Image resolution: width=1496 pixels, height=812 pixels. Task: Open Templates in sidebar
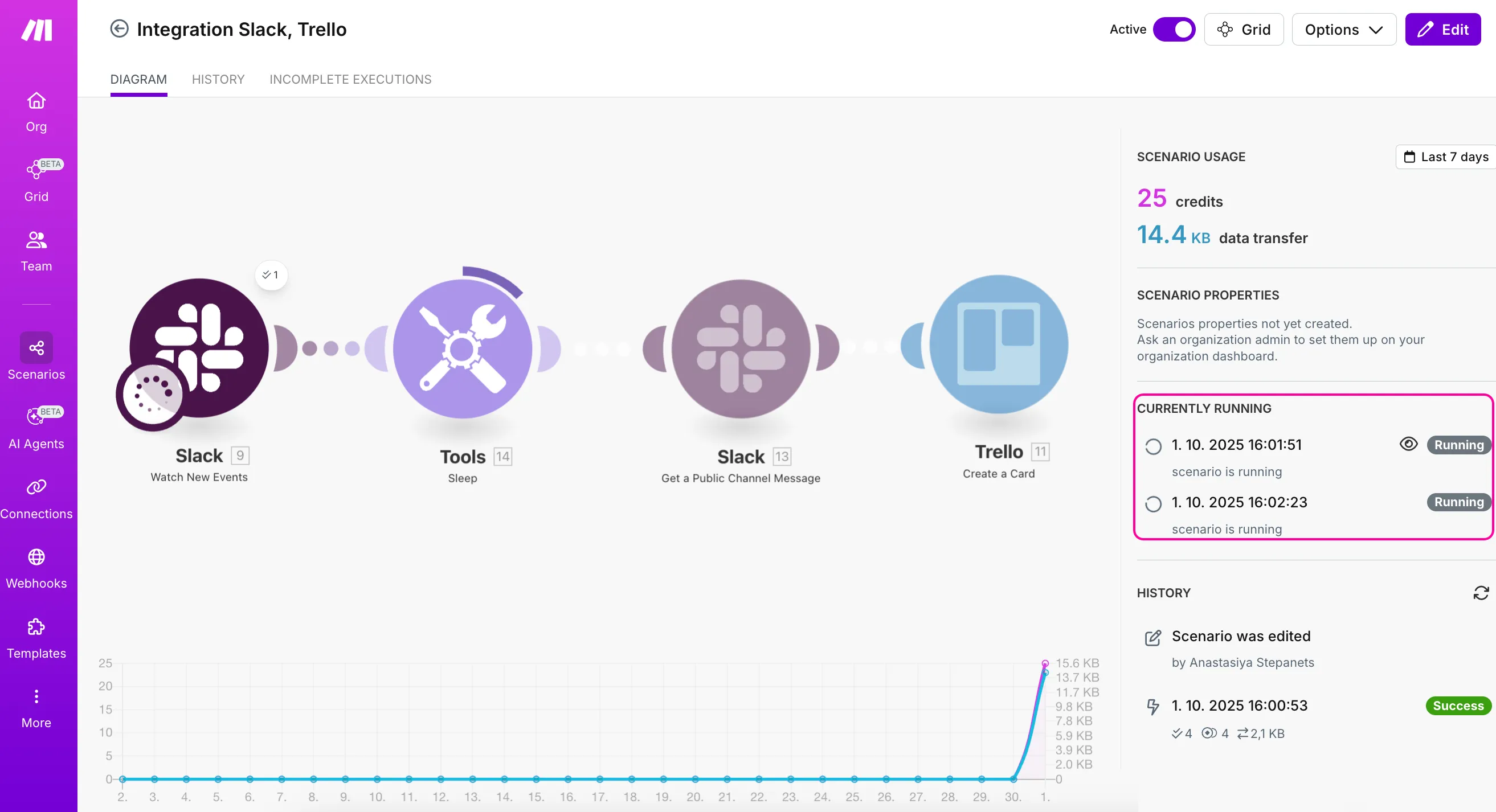tap(36, 638)
